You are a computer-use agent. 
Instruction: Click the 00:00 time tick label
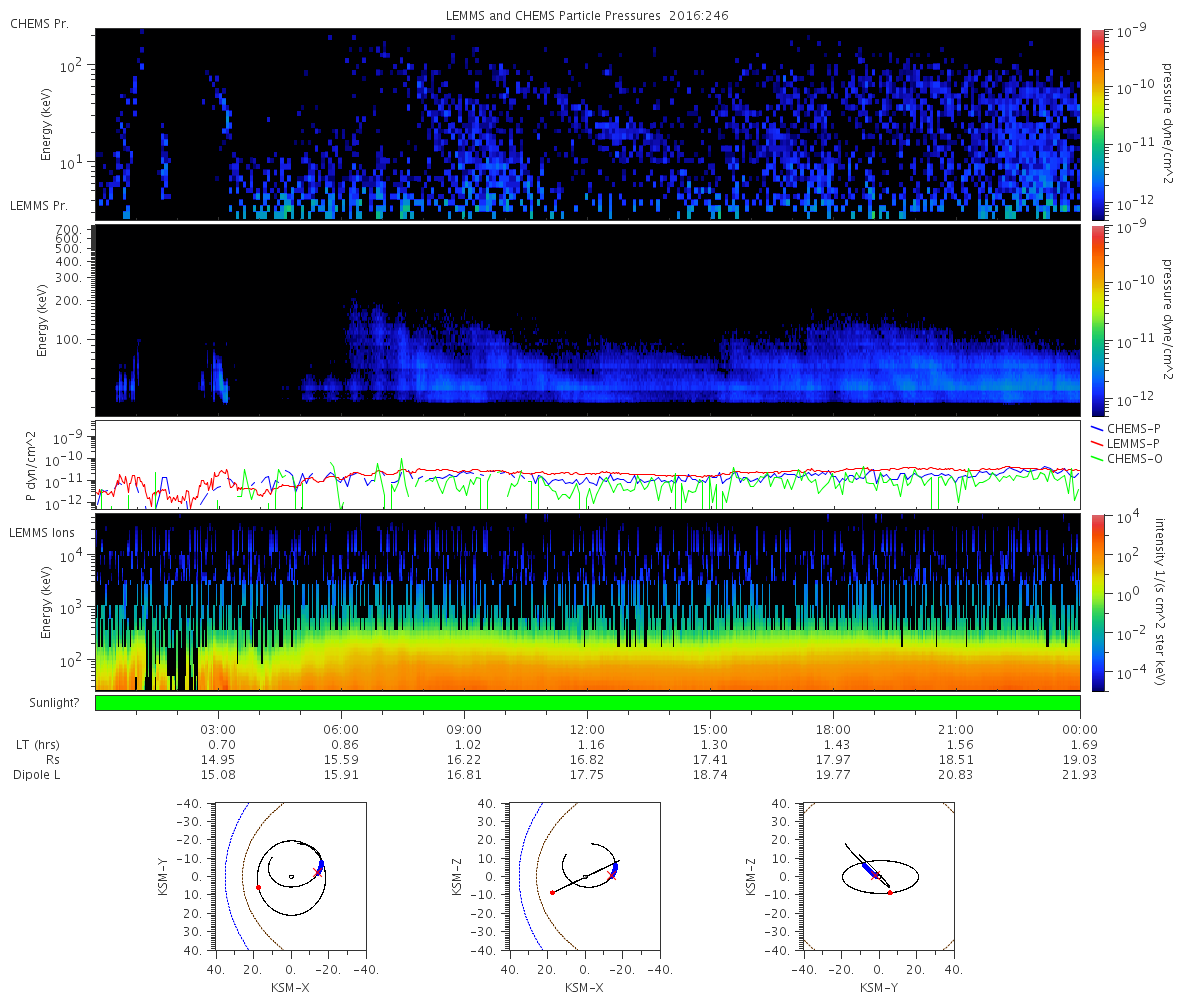pos(1080,729)
